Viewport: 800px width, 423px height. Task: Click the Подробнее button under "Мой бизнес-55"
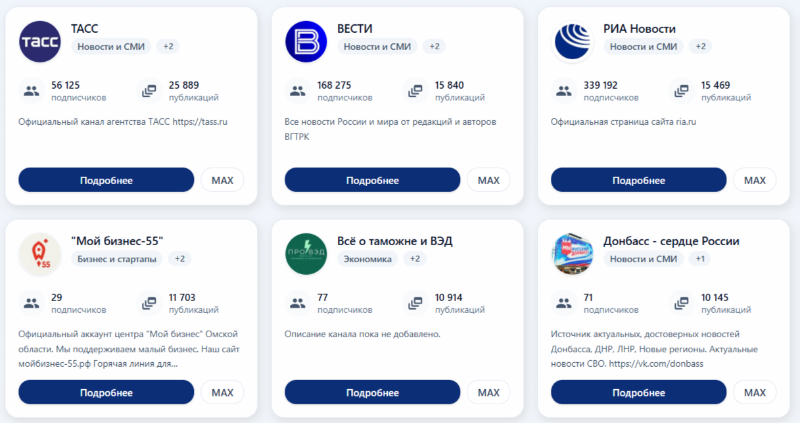point(106,392)
